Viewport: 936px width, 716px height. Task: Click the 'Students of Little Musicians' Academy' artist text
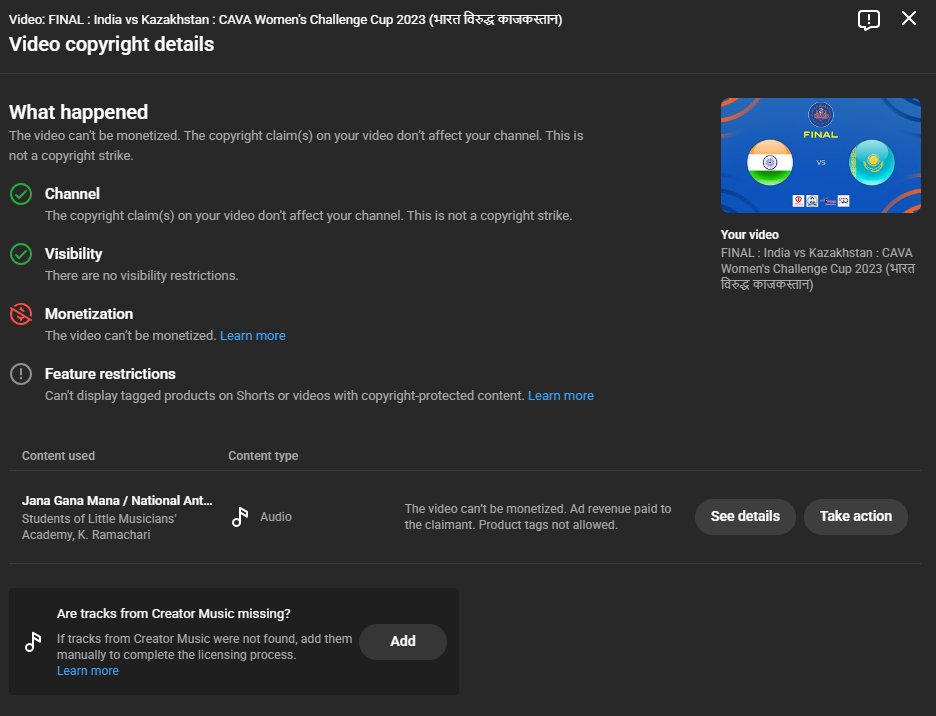tap(99, 527)
